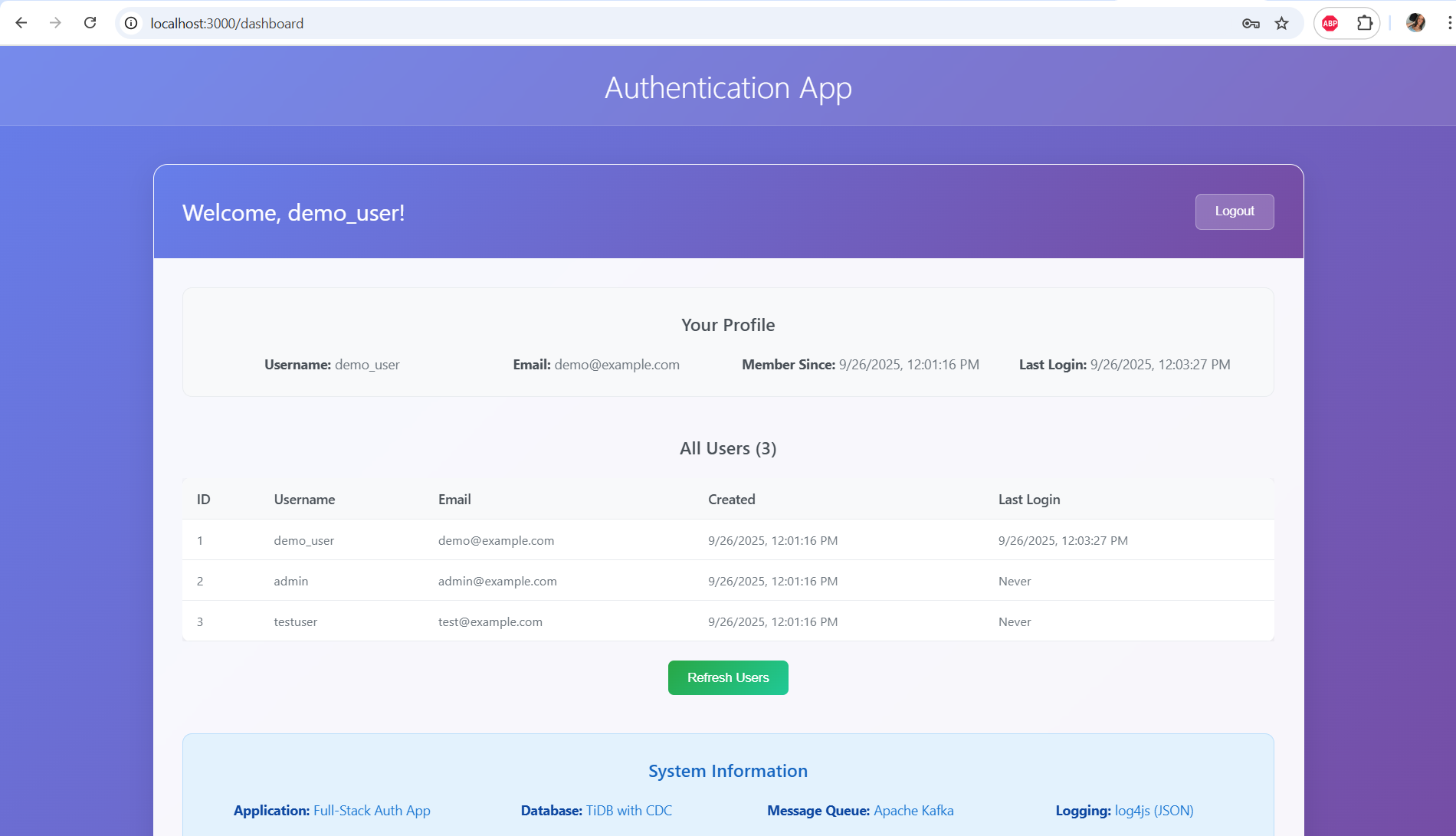The height and width of the screenshot is (836, 1456).
Task: Reload the dashboard page
Action: 90,23
